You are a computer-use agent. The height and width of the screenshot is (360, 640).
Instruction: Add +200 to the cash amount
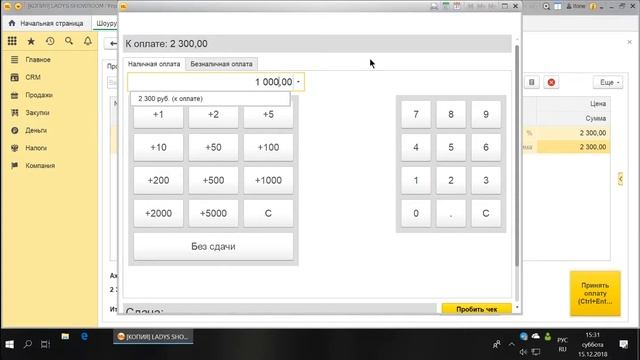pos(158,180)
